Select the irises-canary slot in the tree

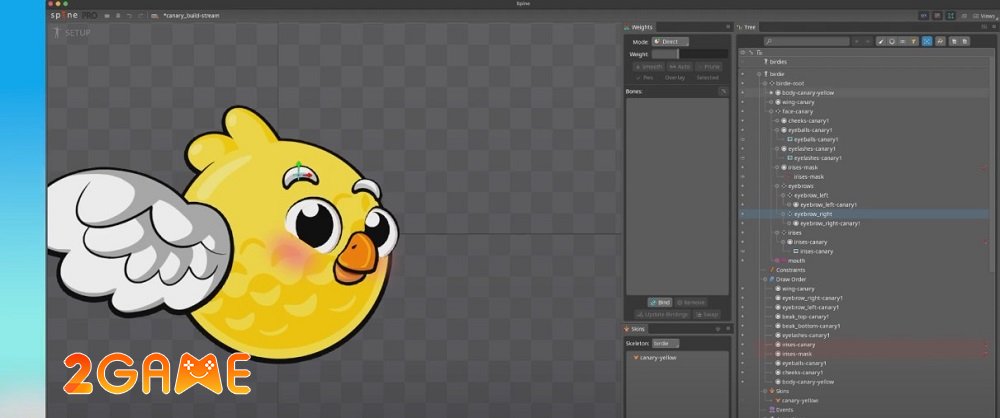(x=810, y=241)
